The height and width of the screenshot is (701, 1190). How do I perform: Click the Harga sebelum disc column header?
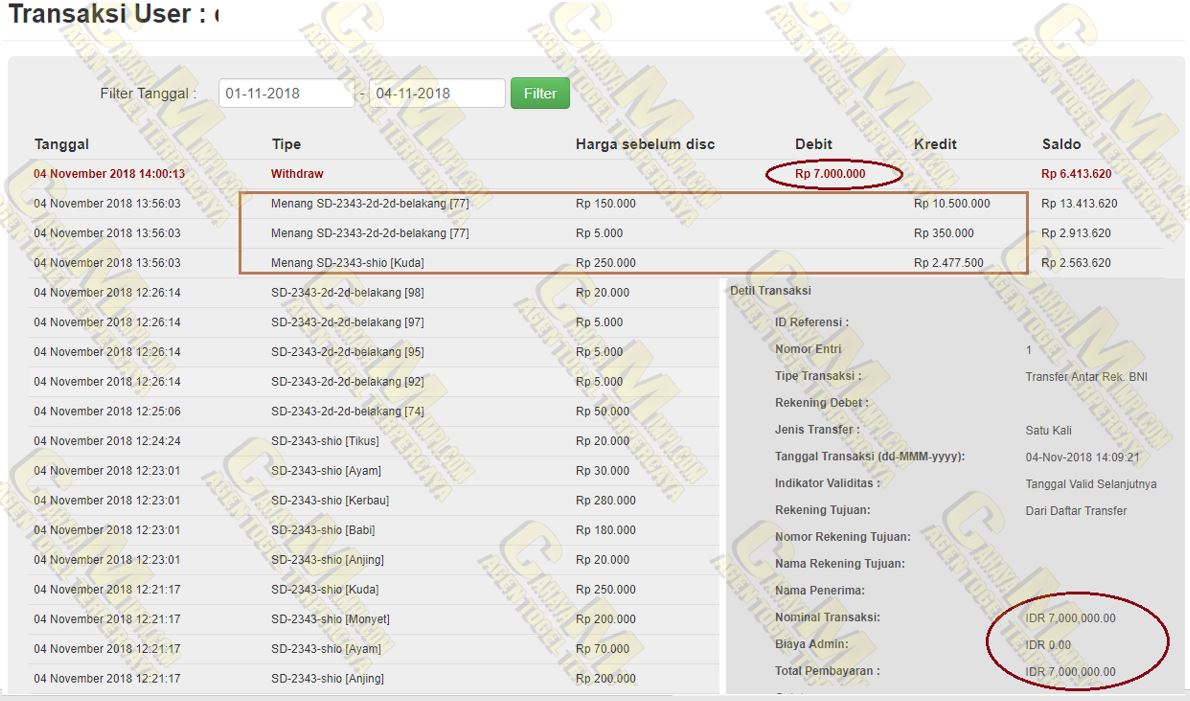(x=645, y=144)
